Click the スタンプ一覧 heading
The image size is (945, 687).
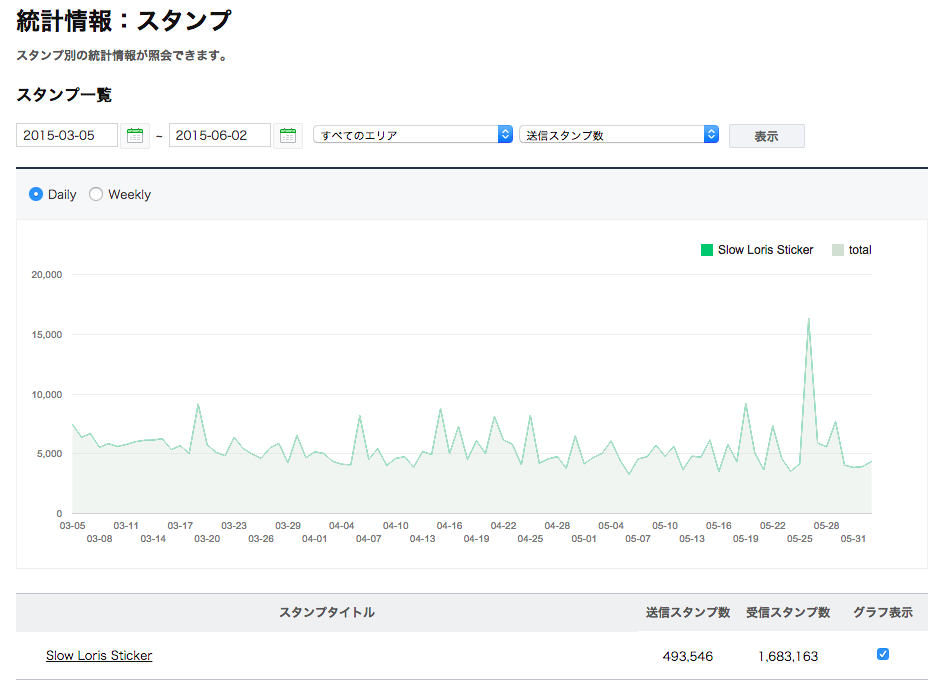pyautogui.click(x=64, y=95)
